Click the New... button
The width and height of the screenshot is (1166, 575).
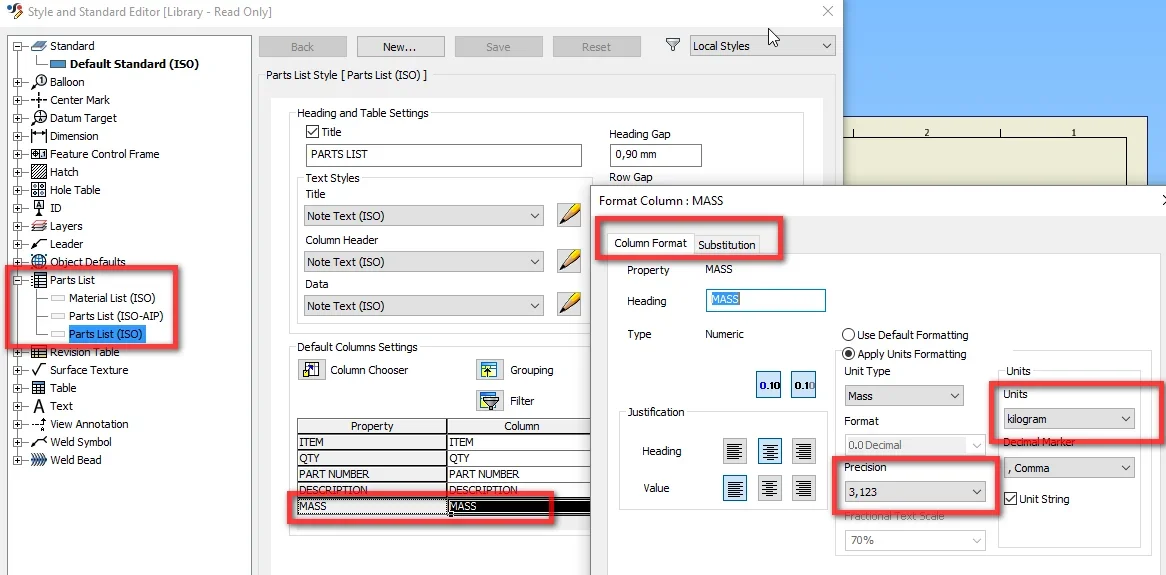(400, 47)
